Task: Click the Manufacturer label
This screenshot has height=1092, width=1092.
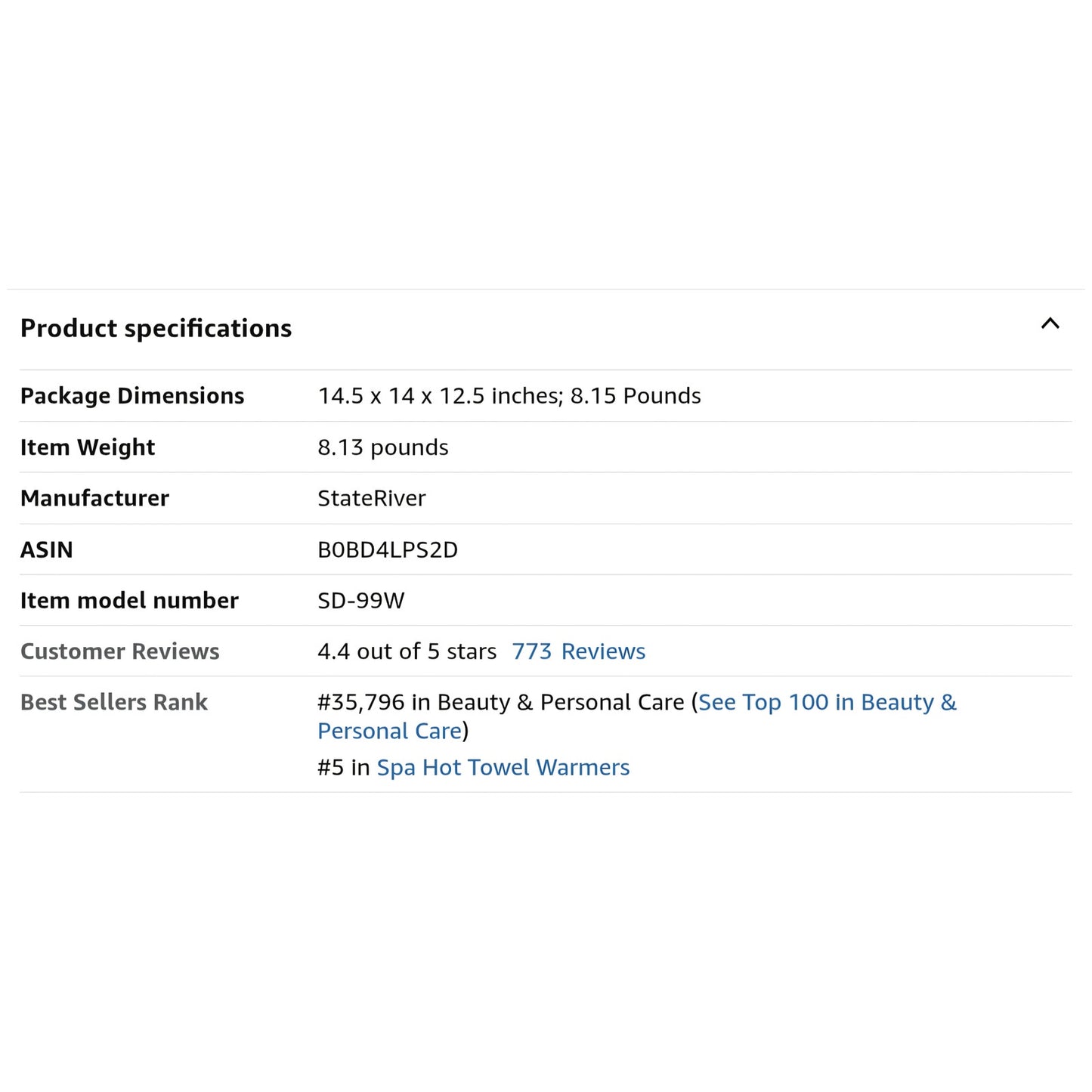Action: pos(94,498)
